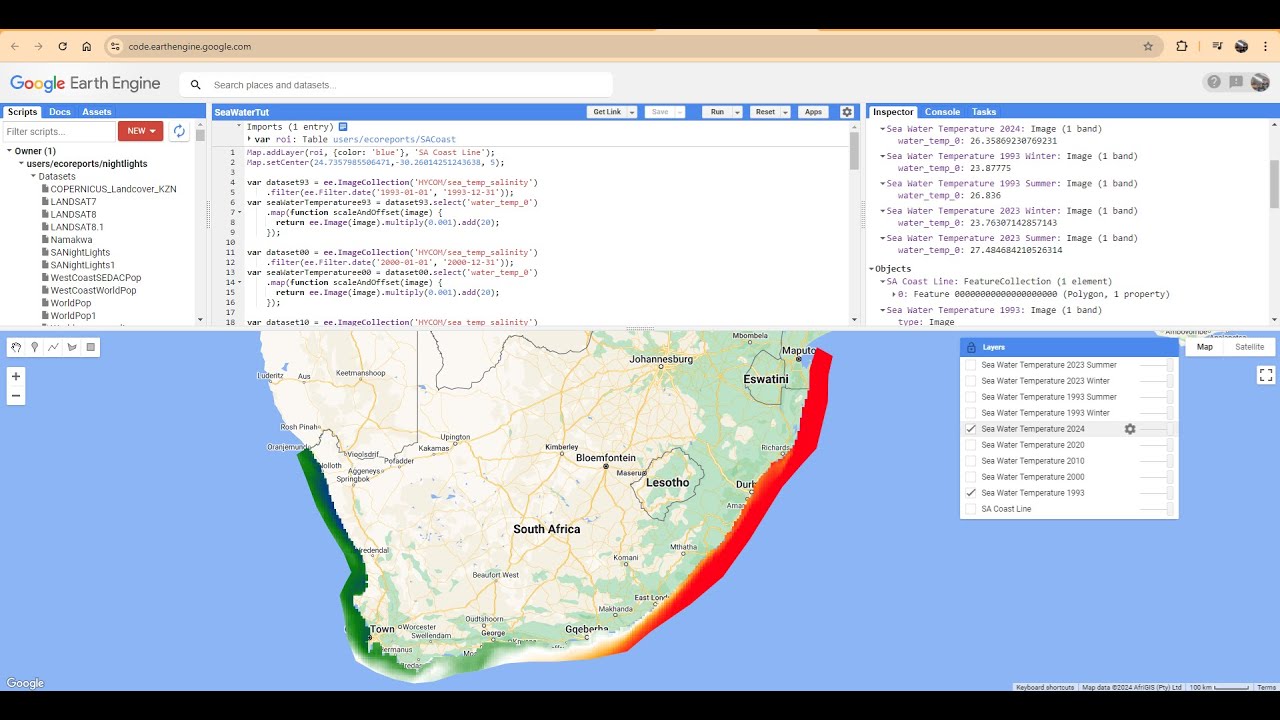The height and width of the screenshot is (720, 1280).
Task: Switch to the Console tab
Action: coord(942,112)
